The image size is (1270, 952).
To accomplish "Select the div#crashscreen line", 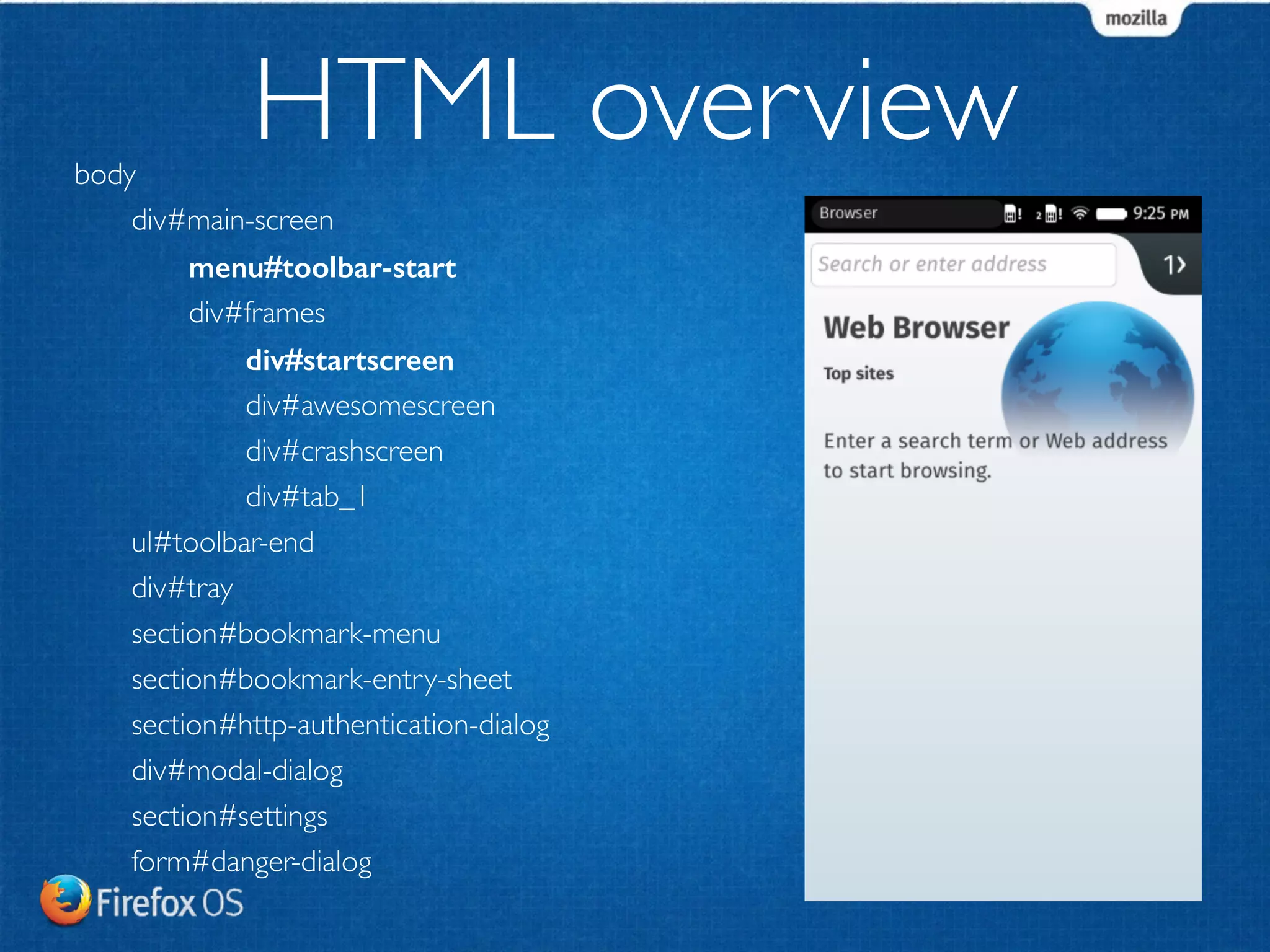I will pyautogui.click(x=344, y=451).
